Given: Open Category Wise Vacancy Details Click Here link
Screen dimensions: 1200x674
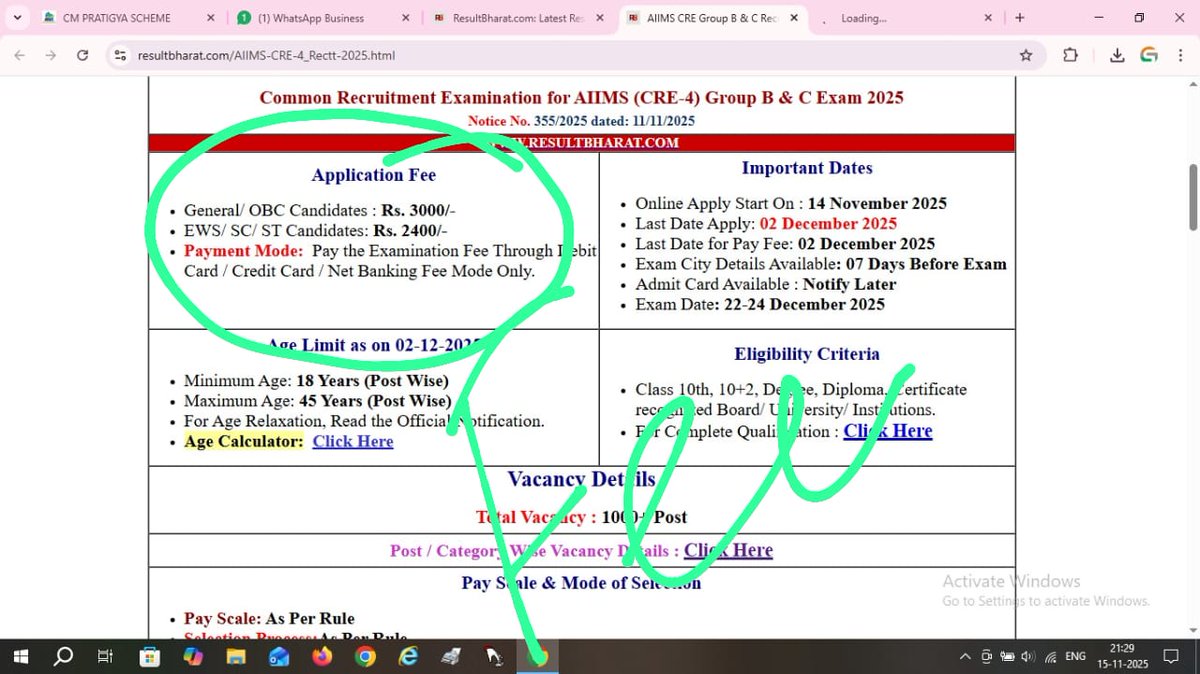Looking at the screenshot, I should (x=728, y=550).
